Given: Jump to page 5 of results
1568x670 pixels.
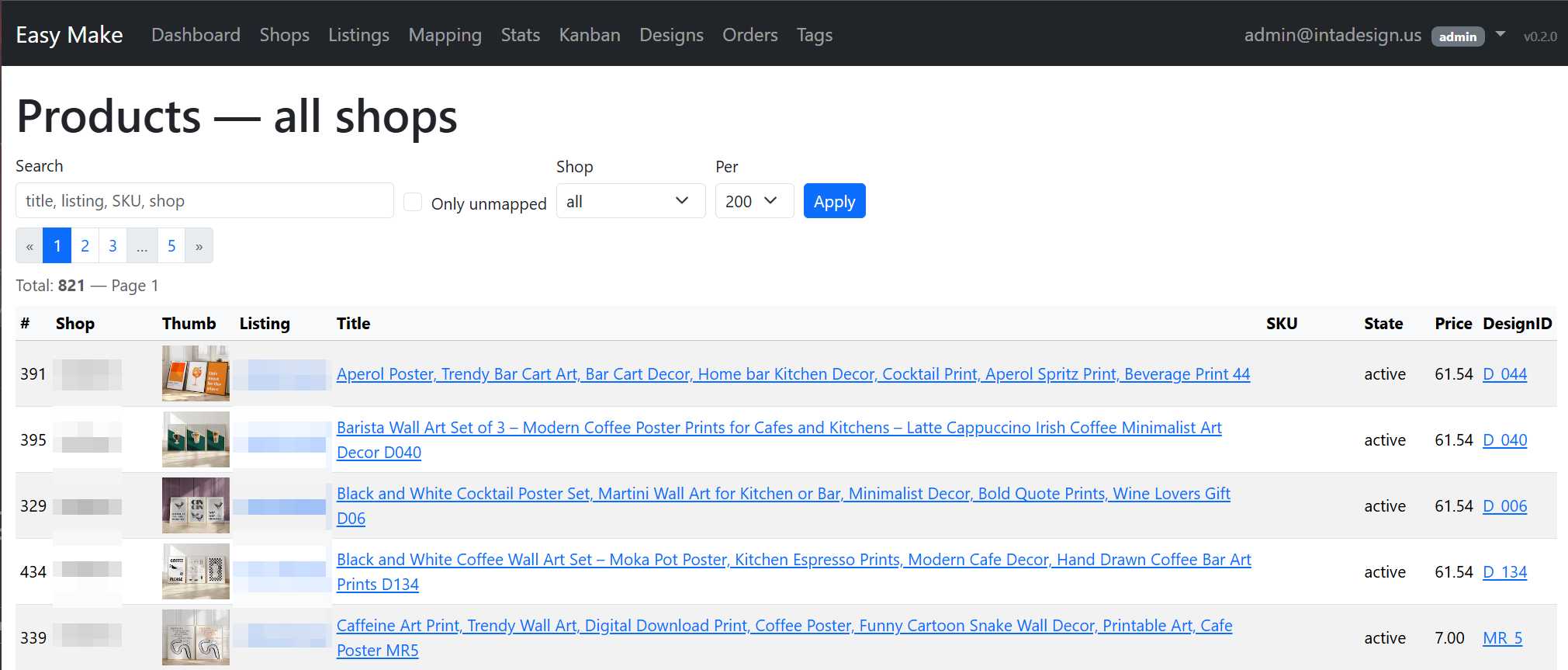Looking at the screenshot, I should pyautogui.click(x=171, y=246).
